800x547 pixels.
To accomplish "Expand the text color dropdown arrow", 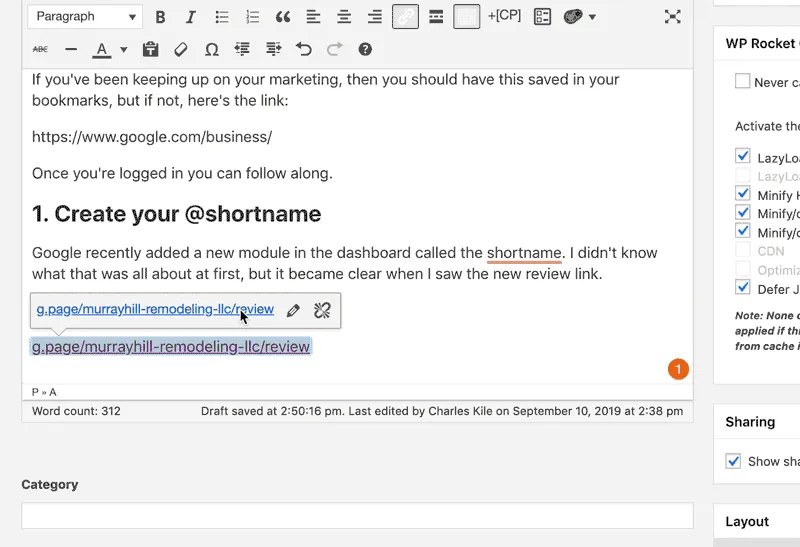I will pos(124,49).
